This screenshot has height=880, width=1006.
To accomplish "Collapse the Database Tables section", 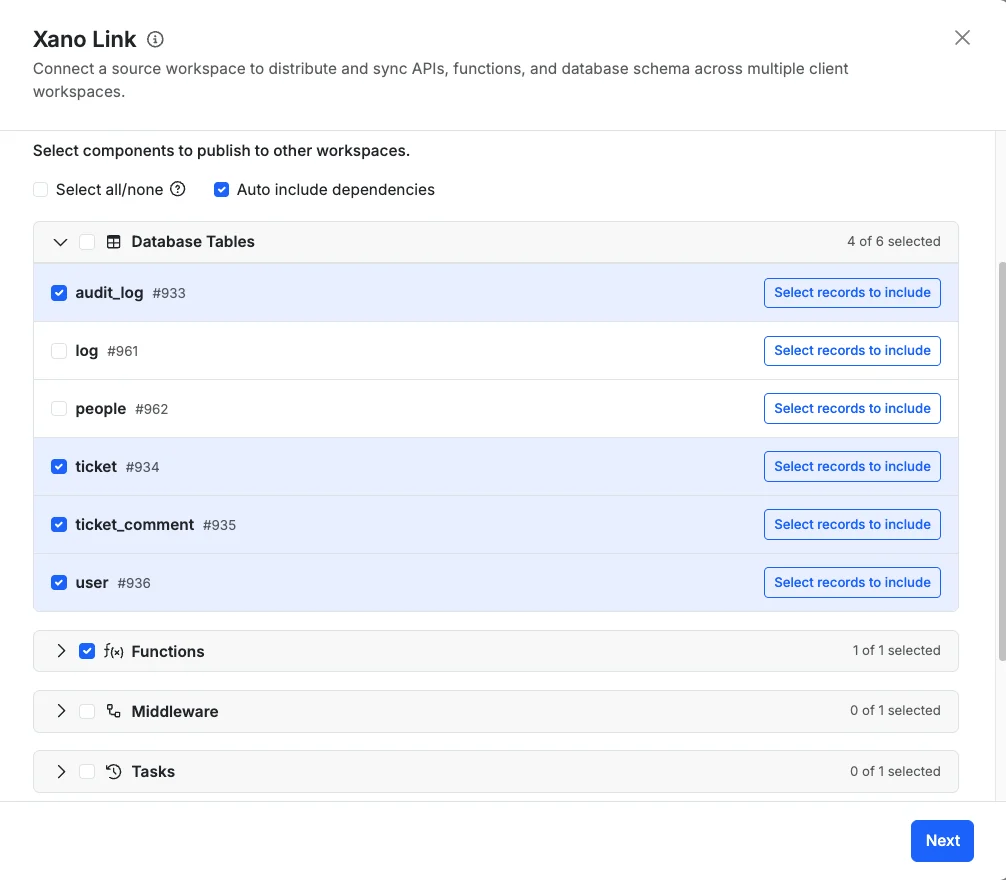I will point(60,242).
